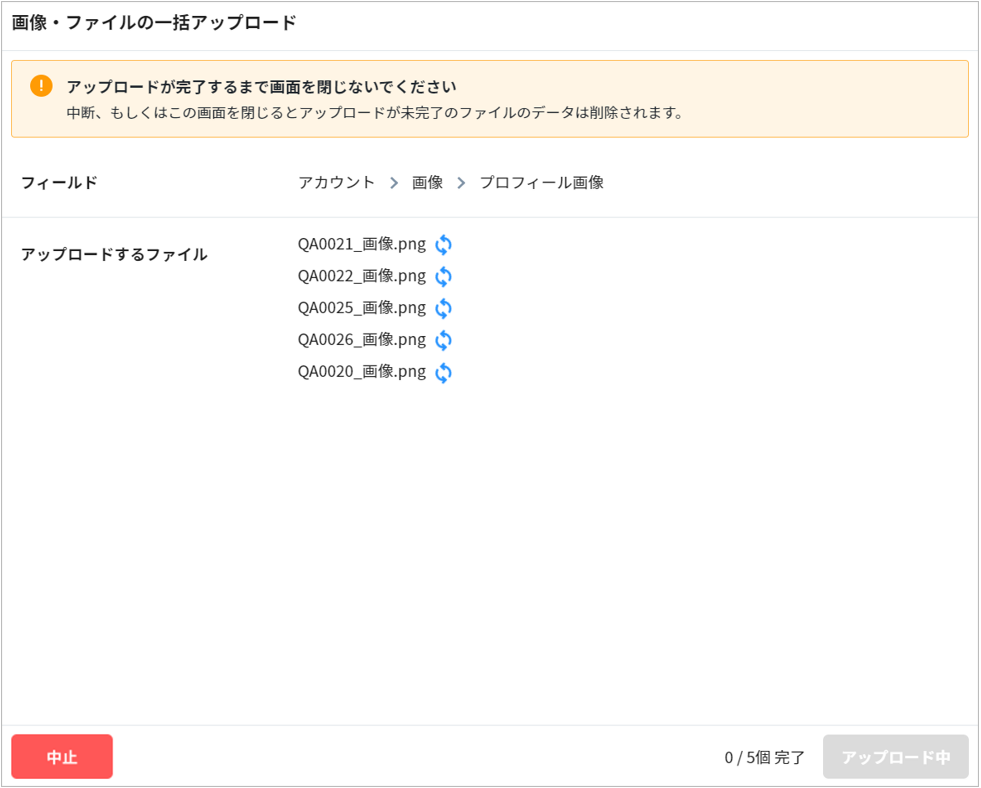This screenshot has width=981, height=788.
Task: Select the file name QA0025_画像.png
Action: 361,308
